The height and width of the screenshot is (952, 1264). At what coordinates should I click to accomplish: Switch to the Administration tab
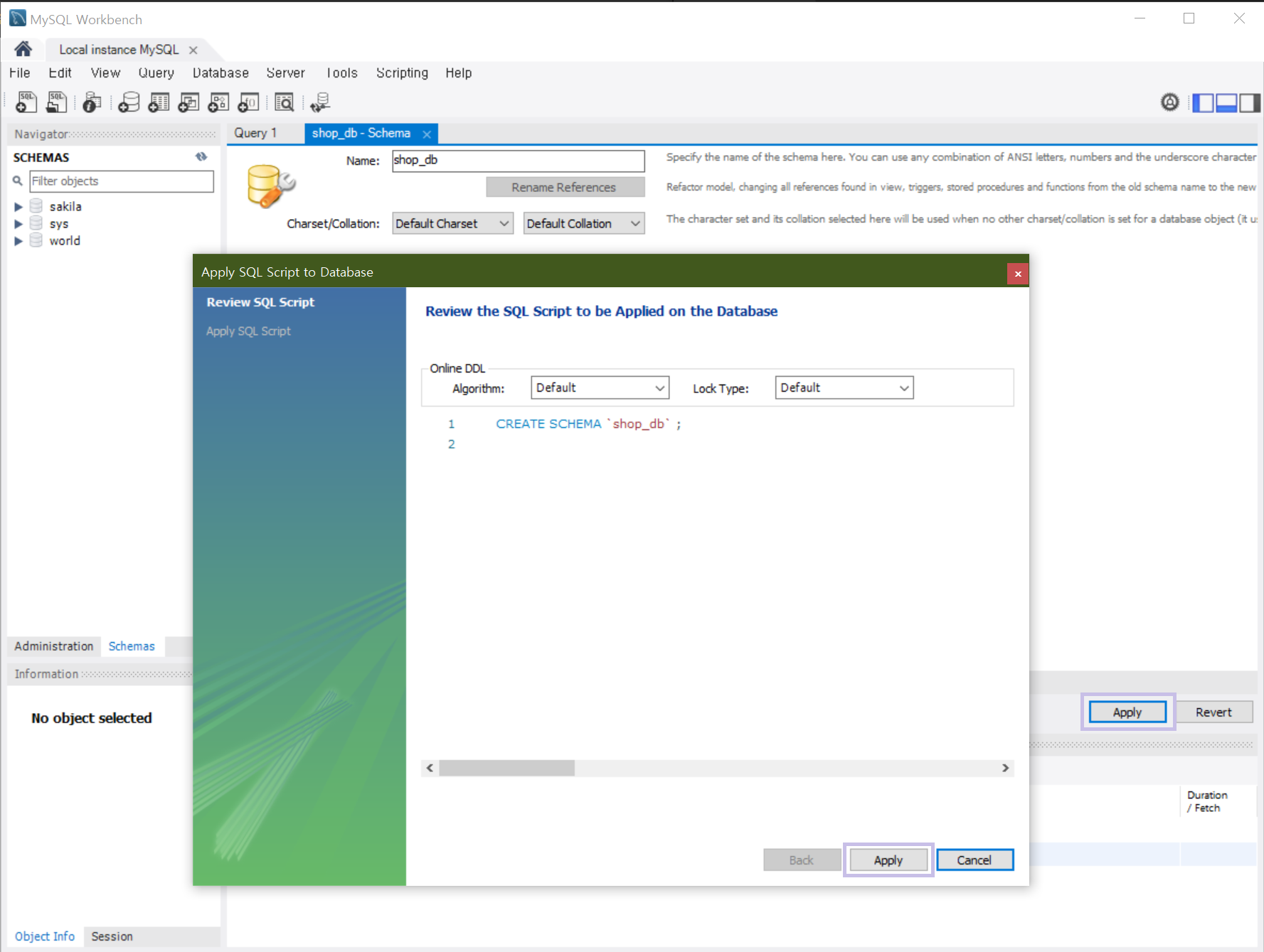[x=54, y=646]
